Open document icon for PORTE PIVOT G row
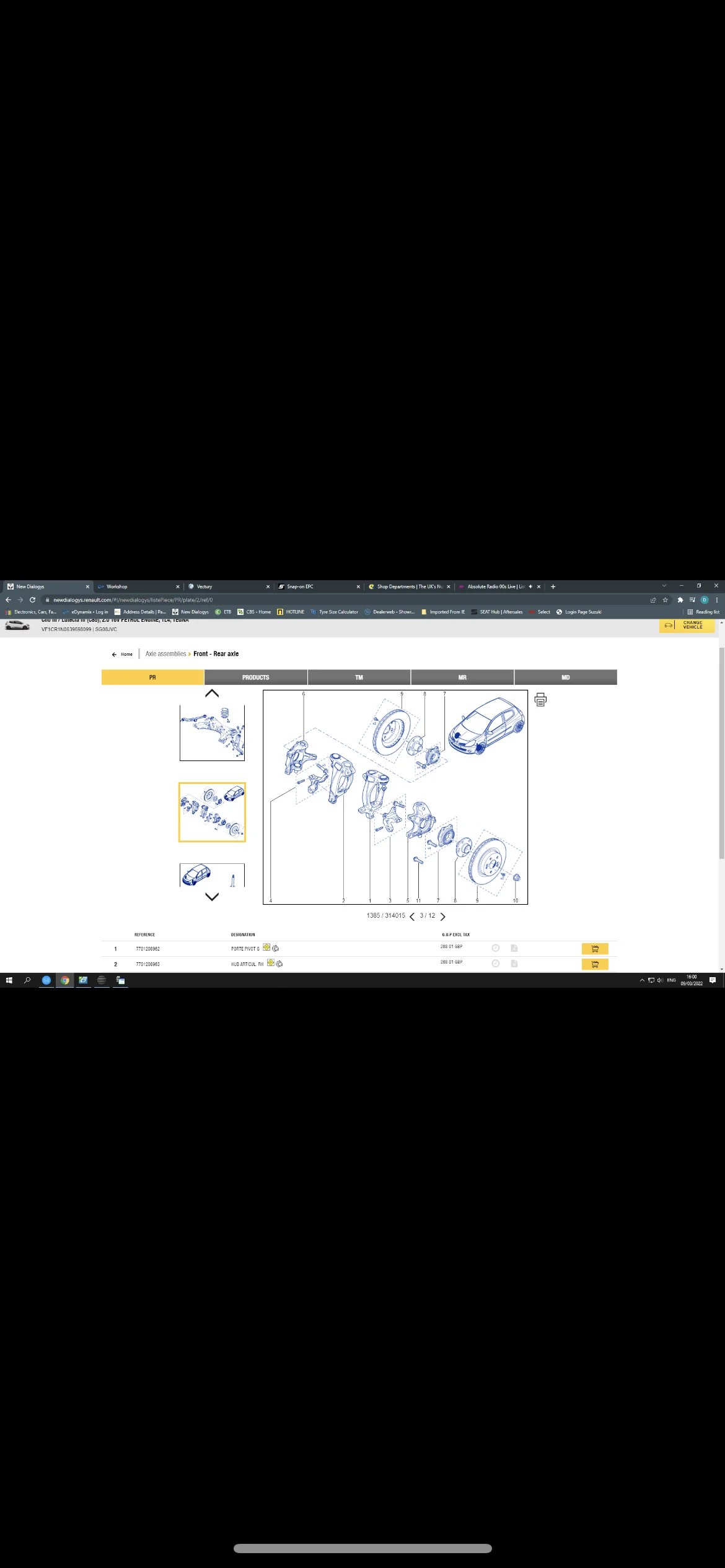This screenshot has width=725, height=1568. click(514, 948)
